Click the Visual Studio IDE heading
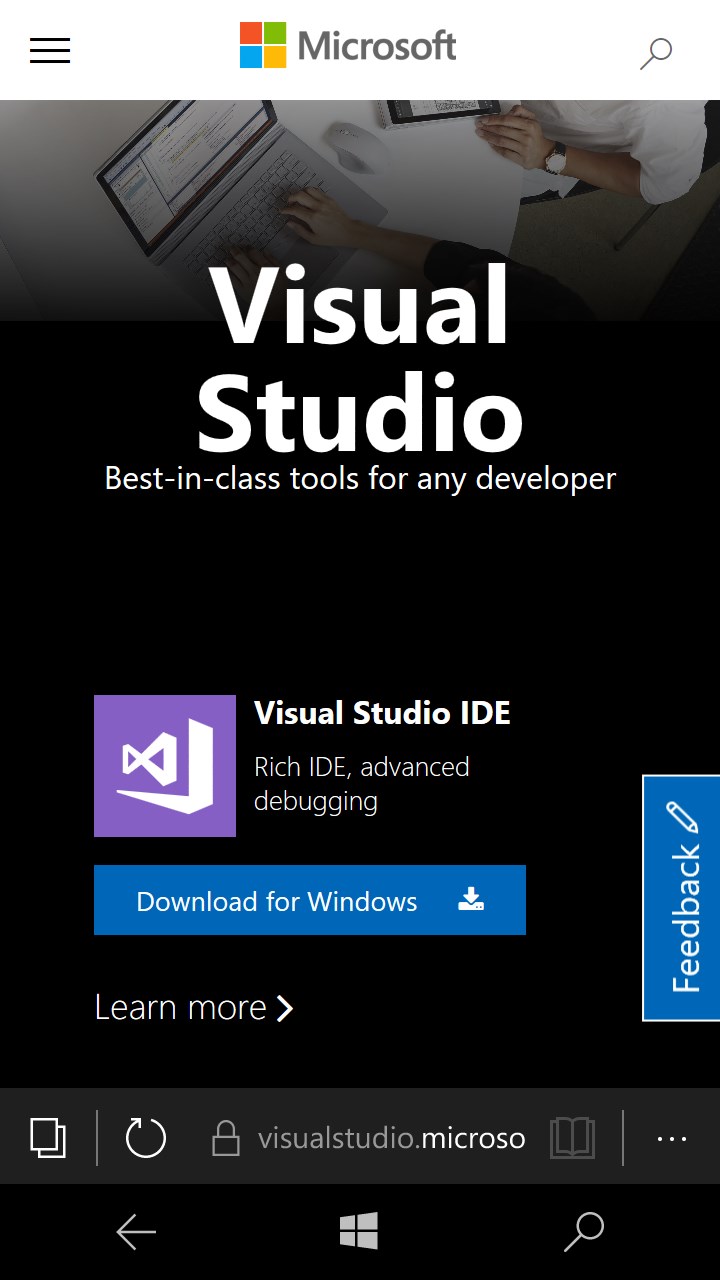 click(x=382, y=713)
